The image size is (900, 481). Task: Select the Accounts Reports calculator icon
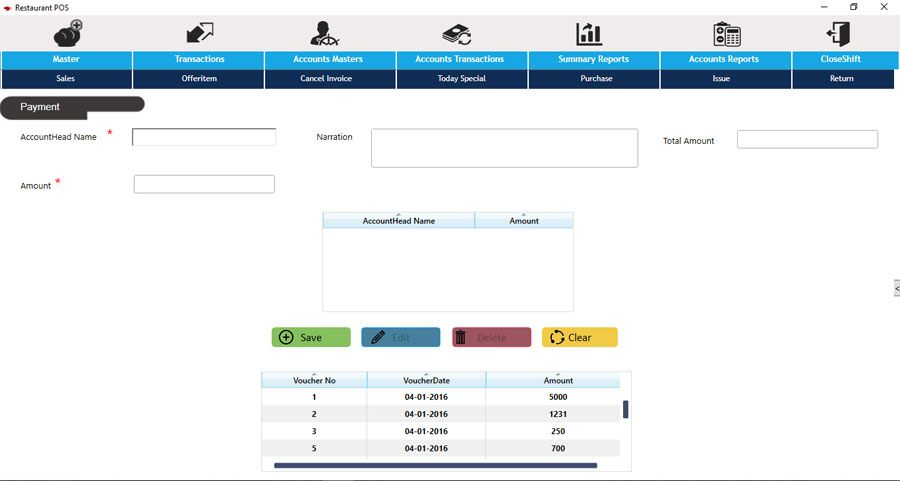(x=726, y=34)
